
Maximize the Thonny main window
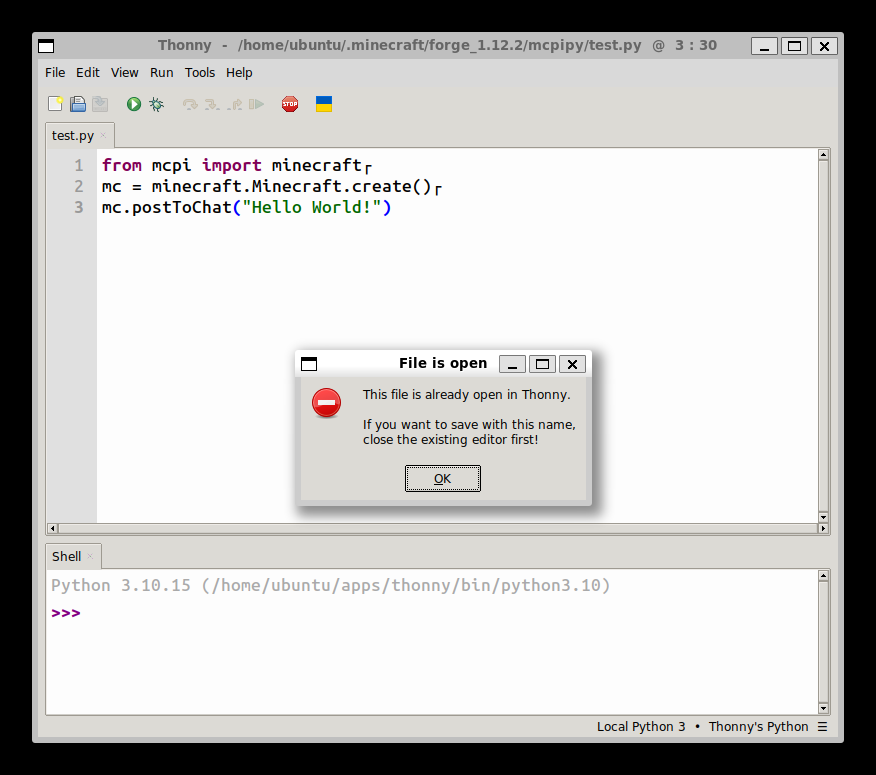coord(794,46)
